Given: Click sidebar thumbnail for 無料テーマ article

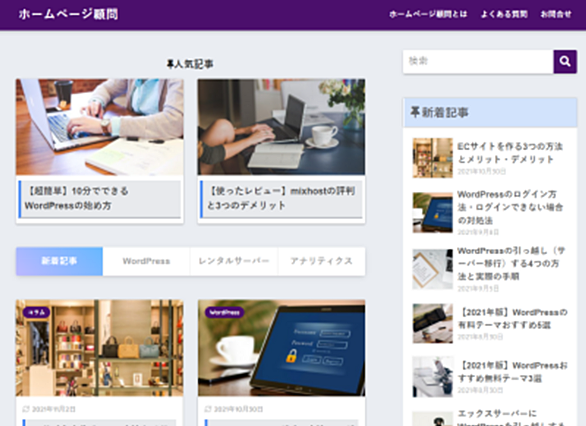Looking at the screenshot, I should click(x=432, y=377).
